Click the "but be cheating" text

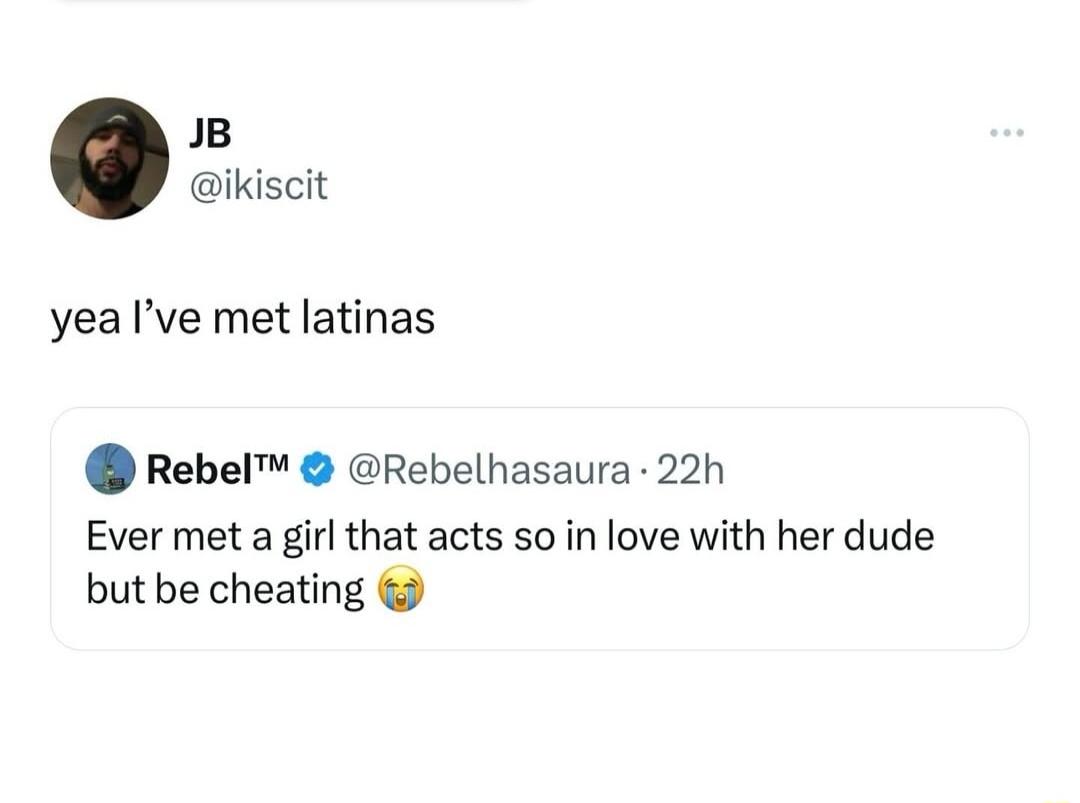(225, 590)
